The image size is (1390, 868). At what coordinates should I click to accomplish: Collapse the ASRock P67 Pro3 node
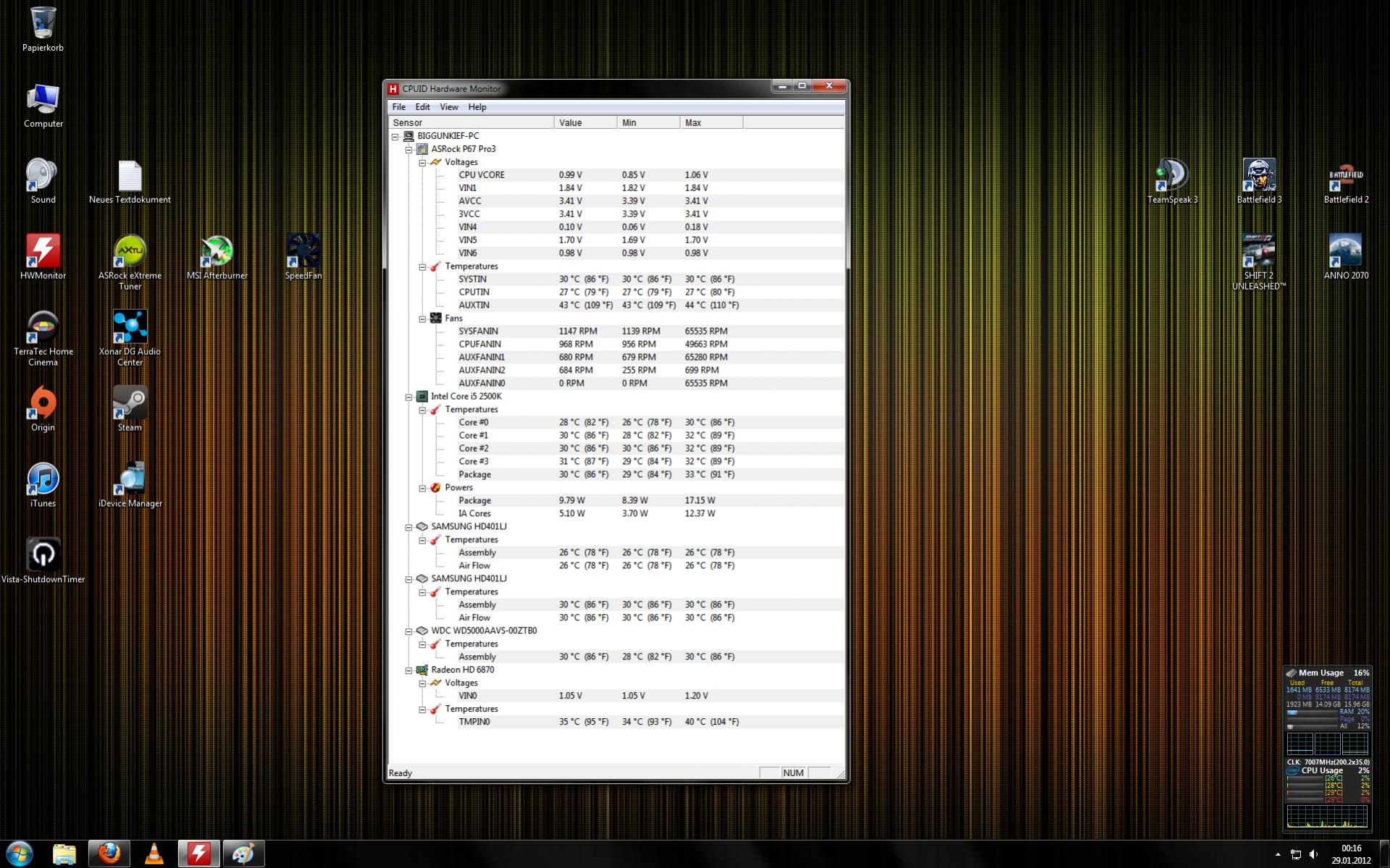(x=409, y=149)
